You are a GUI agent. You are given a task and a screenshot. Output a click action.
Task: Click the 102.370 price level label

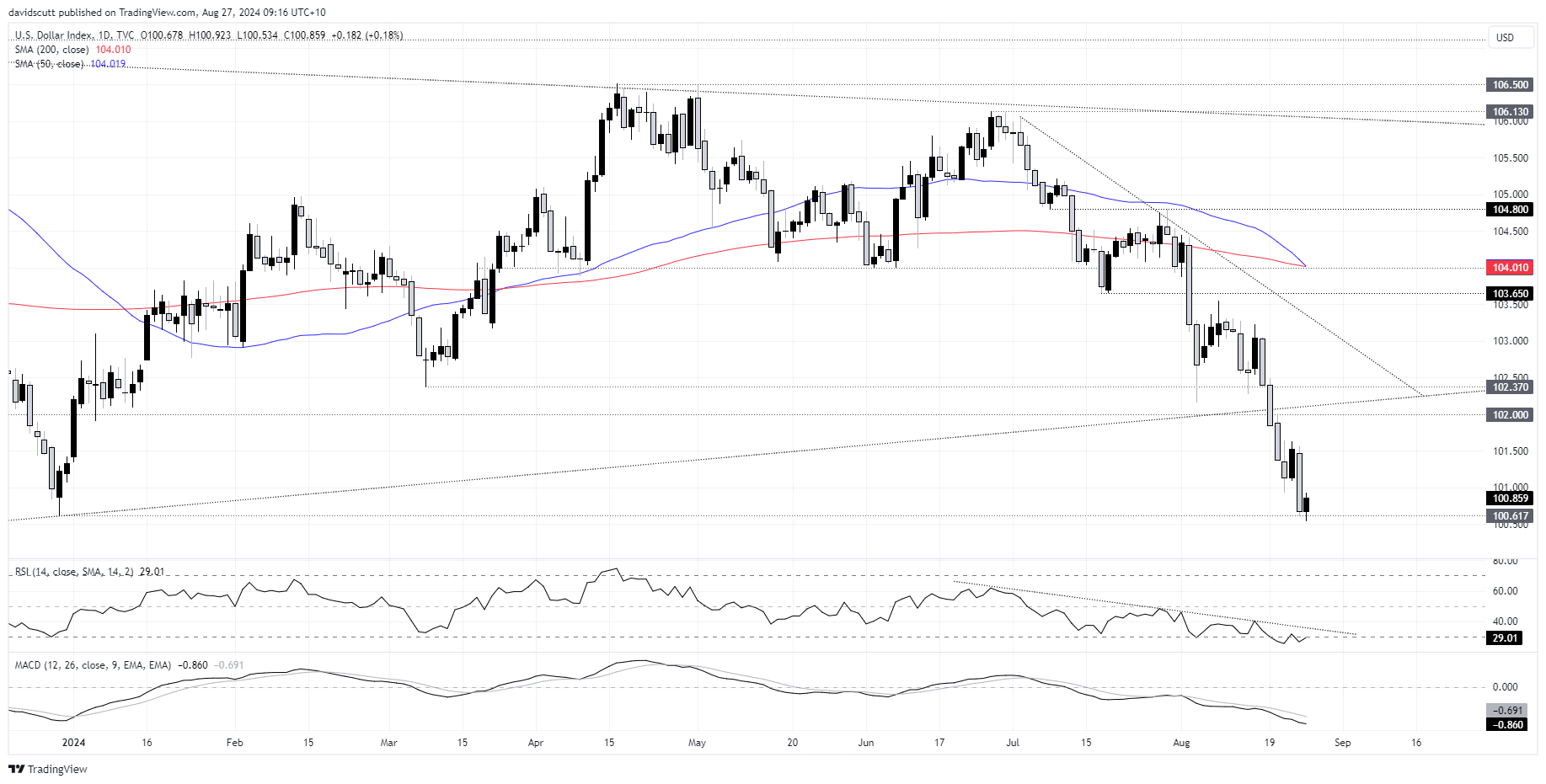click(1511, 387)
